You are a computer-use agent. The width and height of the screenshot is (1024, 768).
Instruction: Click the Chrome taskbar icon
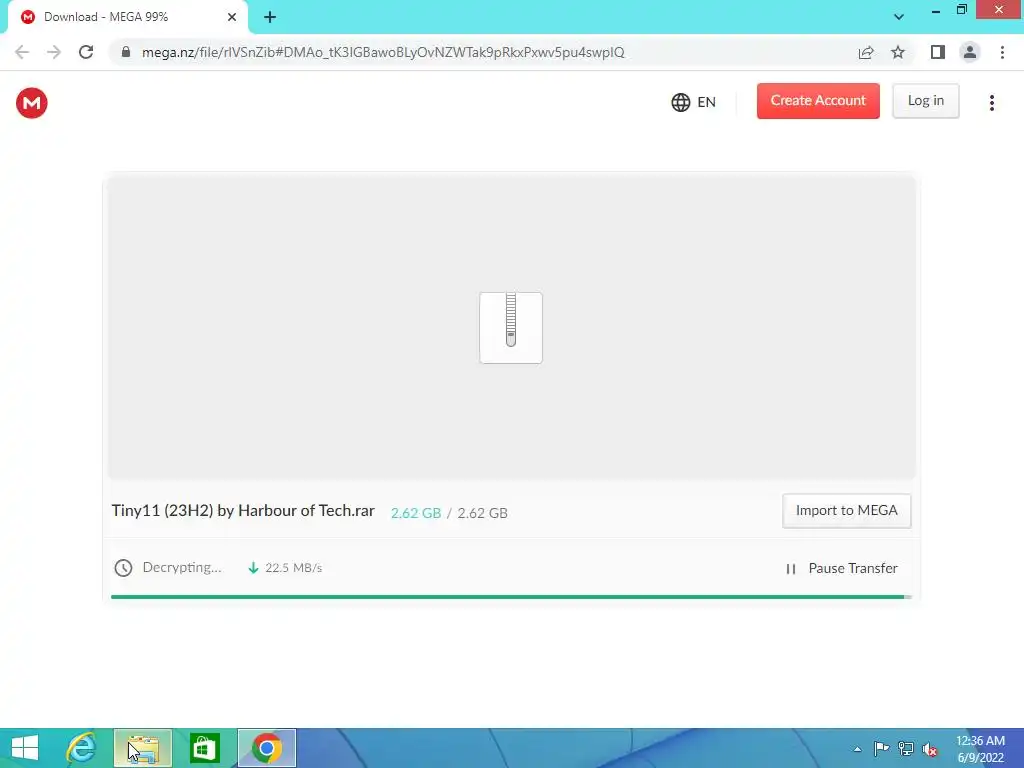pos(266,748)
